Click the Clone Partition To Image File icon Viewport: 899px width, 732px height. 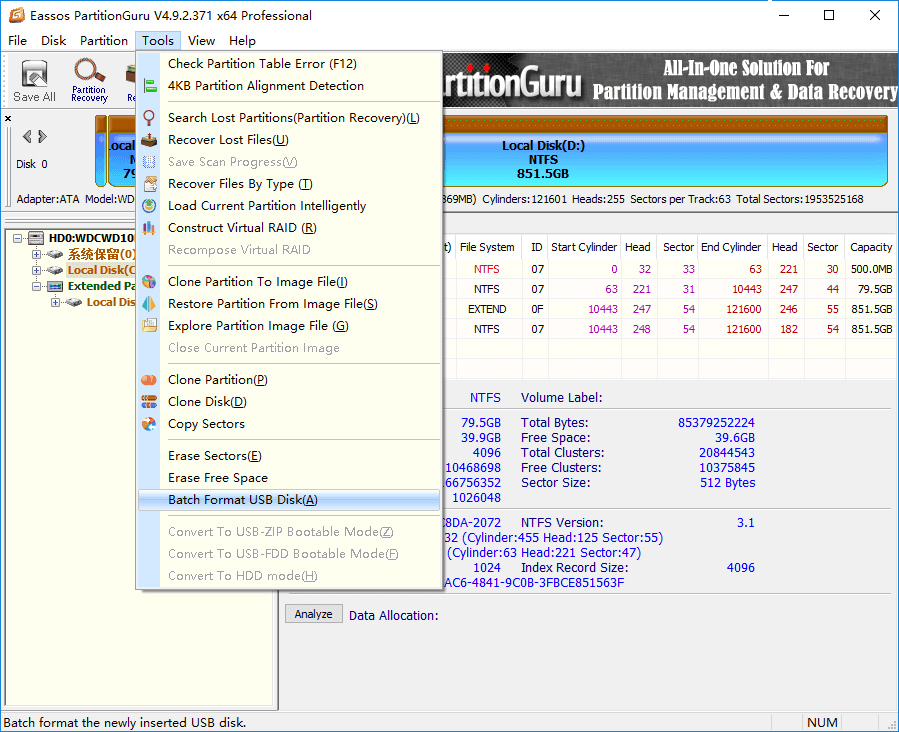149,282
